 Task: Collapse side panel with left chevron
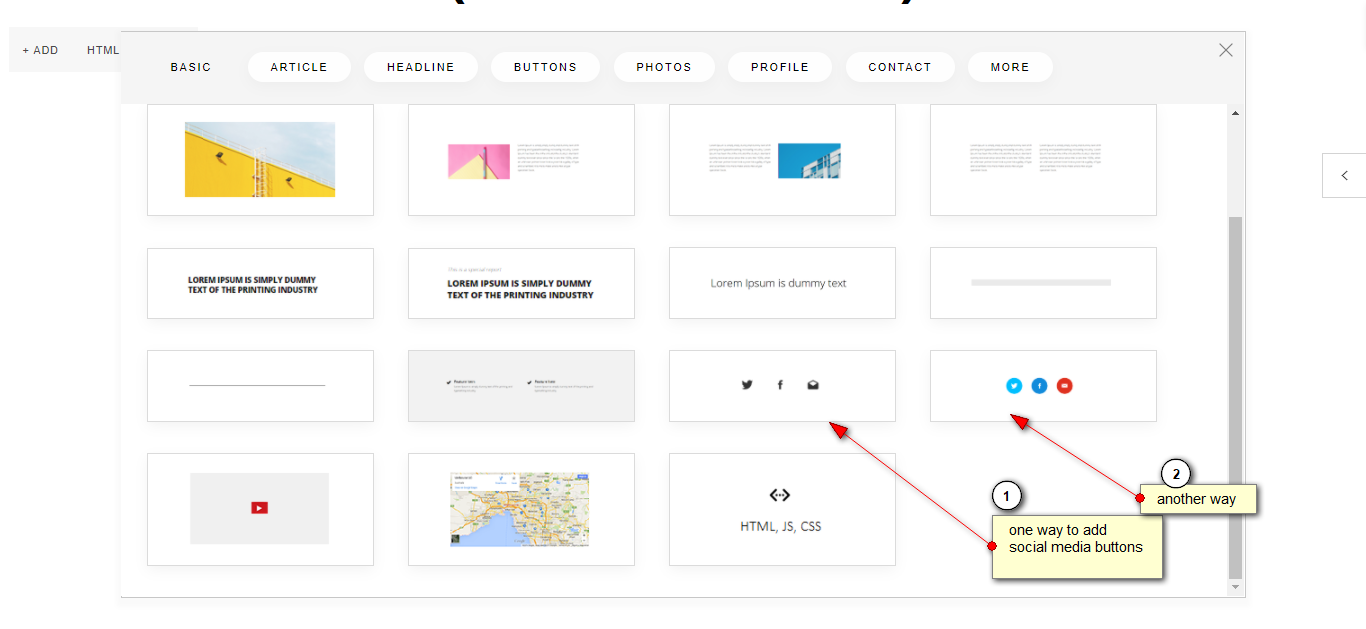tap(1344, 176)
